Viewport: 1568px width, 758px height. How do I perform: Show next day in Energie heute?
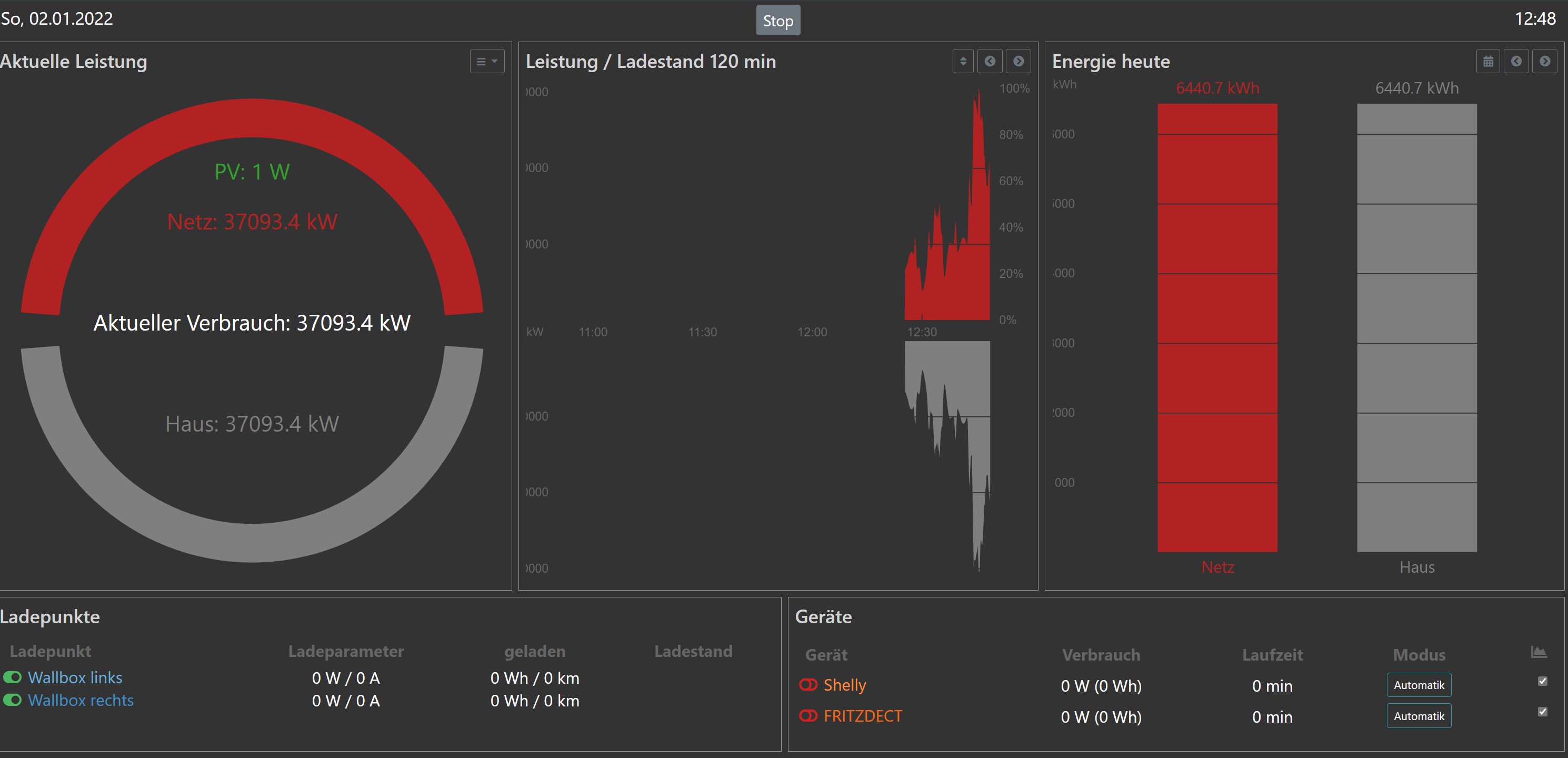(x=1544, y=62)
